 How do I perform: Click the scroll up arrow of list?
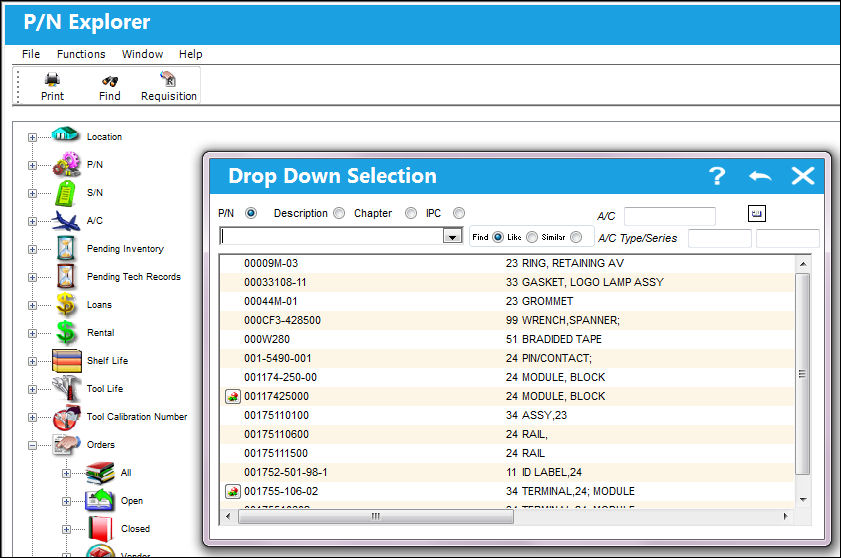(803, 263)
